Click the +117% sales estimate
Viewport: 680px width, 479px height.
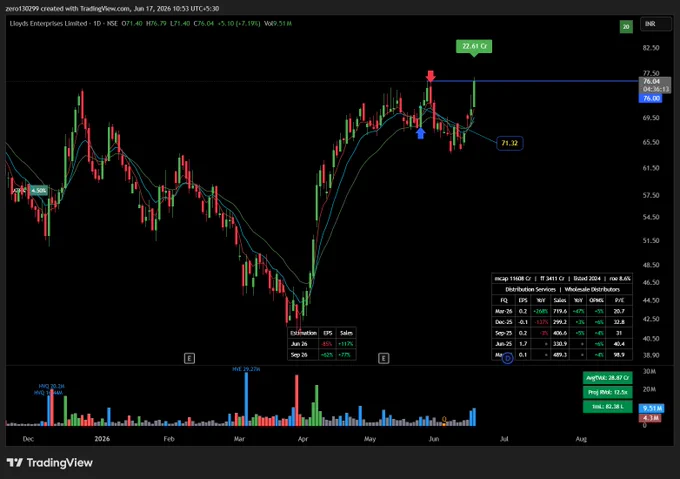pyautogui.click(x=346, y=344)
